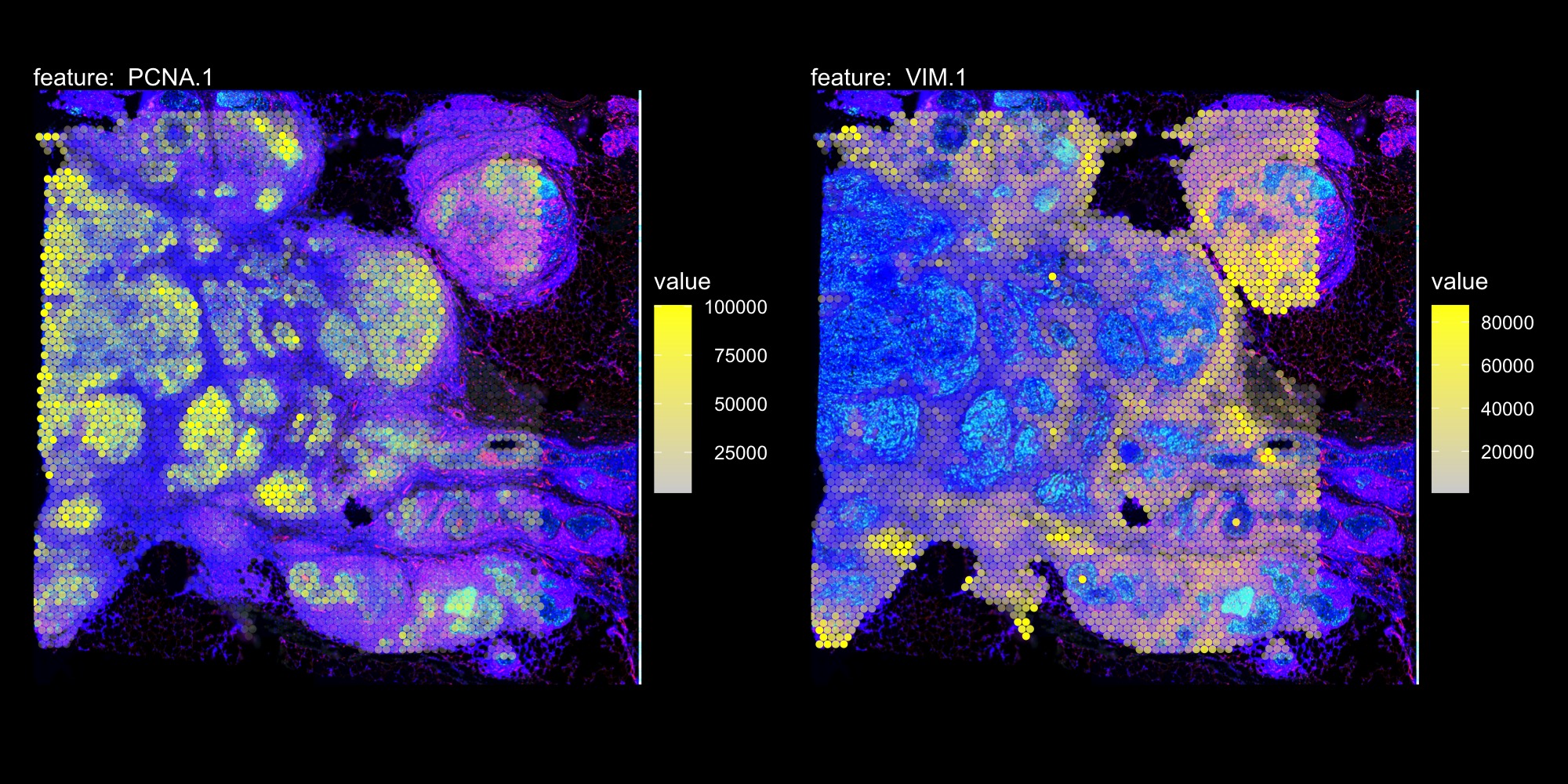Click the 80000 legend tick label
The height and width of the screenshot is (784, 1568).
(1507, 323)
